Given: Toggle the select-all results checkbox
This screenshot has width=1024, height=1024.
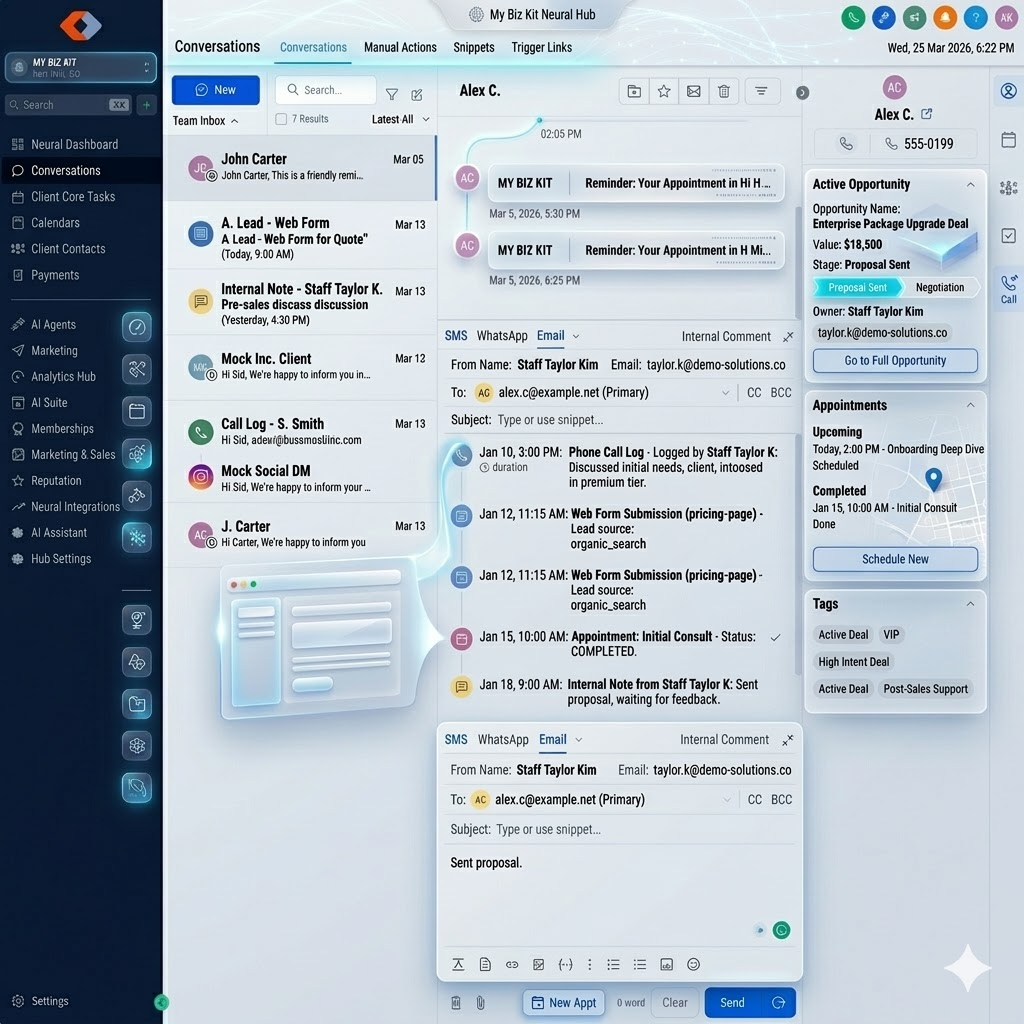Looking at the screenshot, I should (x=281, y=119).
